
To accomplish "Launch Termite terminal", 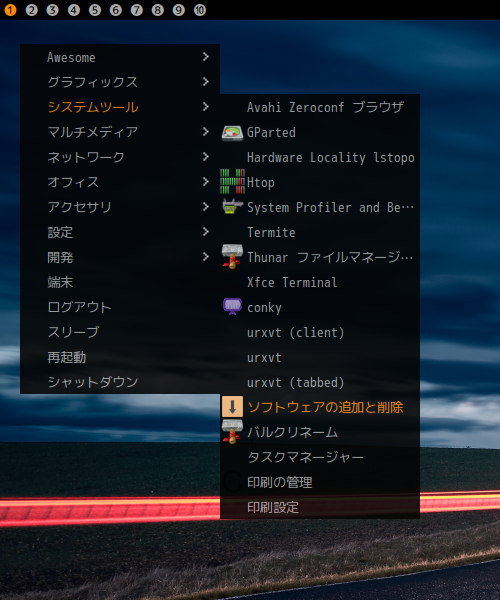I will (x=320, y=232).
